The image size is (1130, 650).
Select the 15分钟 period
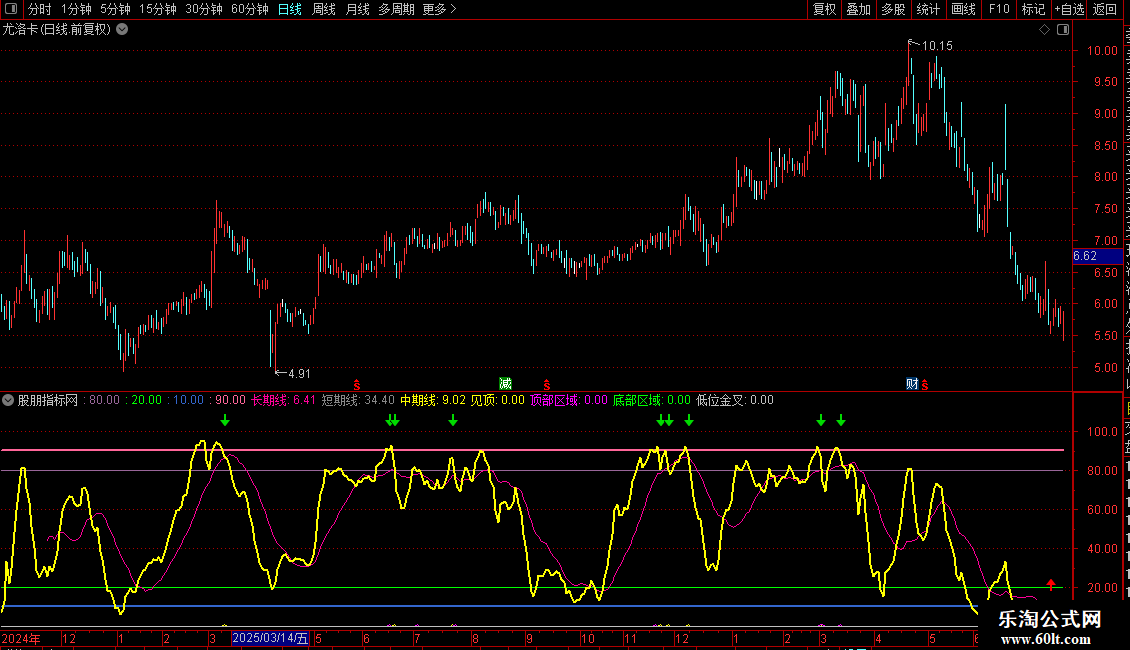[157, 9]
